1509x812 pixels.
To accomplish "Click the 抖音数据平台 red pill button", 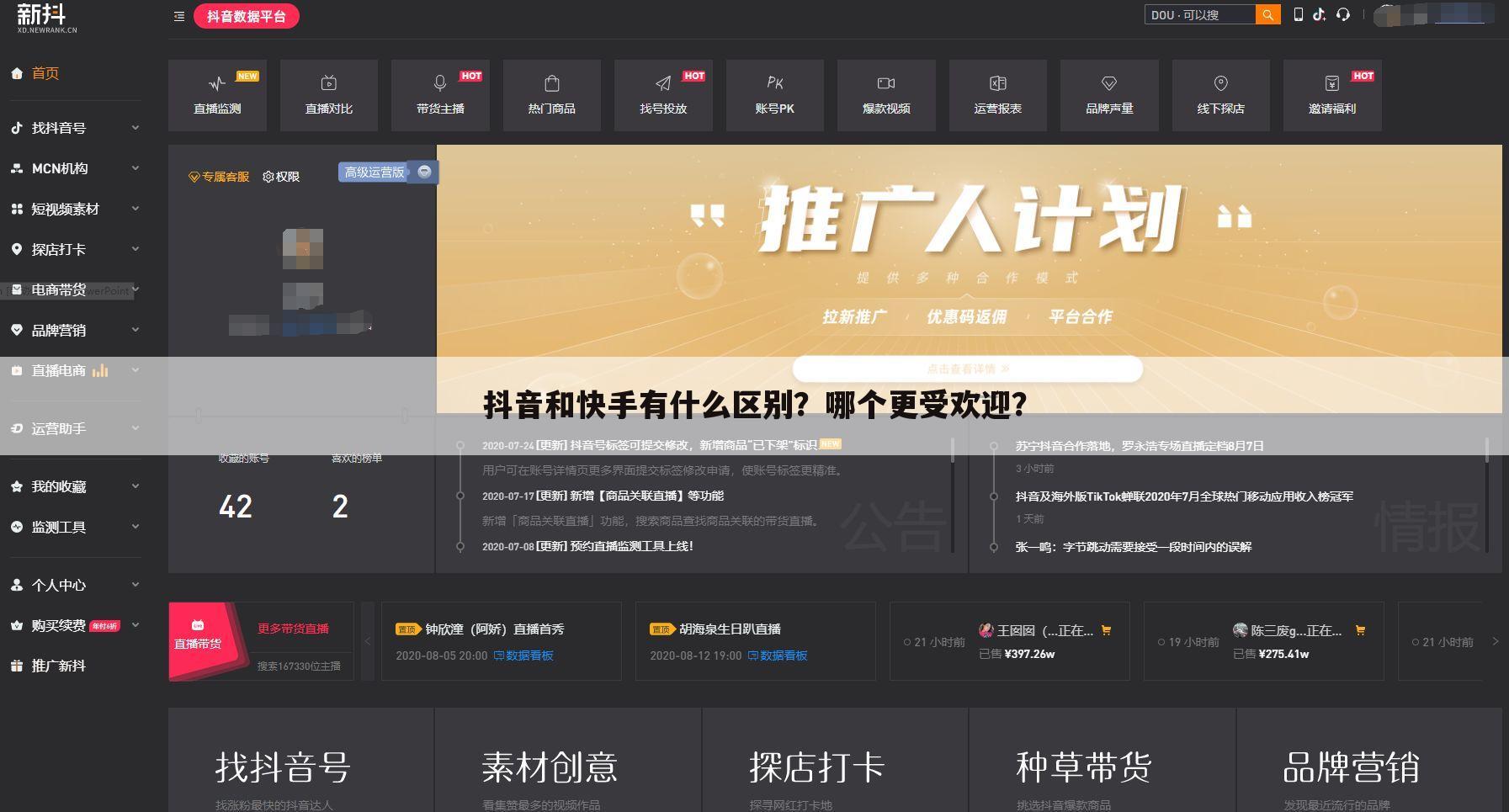I will click(x=247, y=16).
